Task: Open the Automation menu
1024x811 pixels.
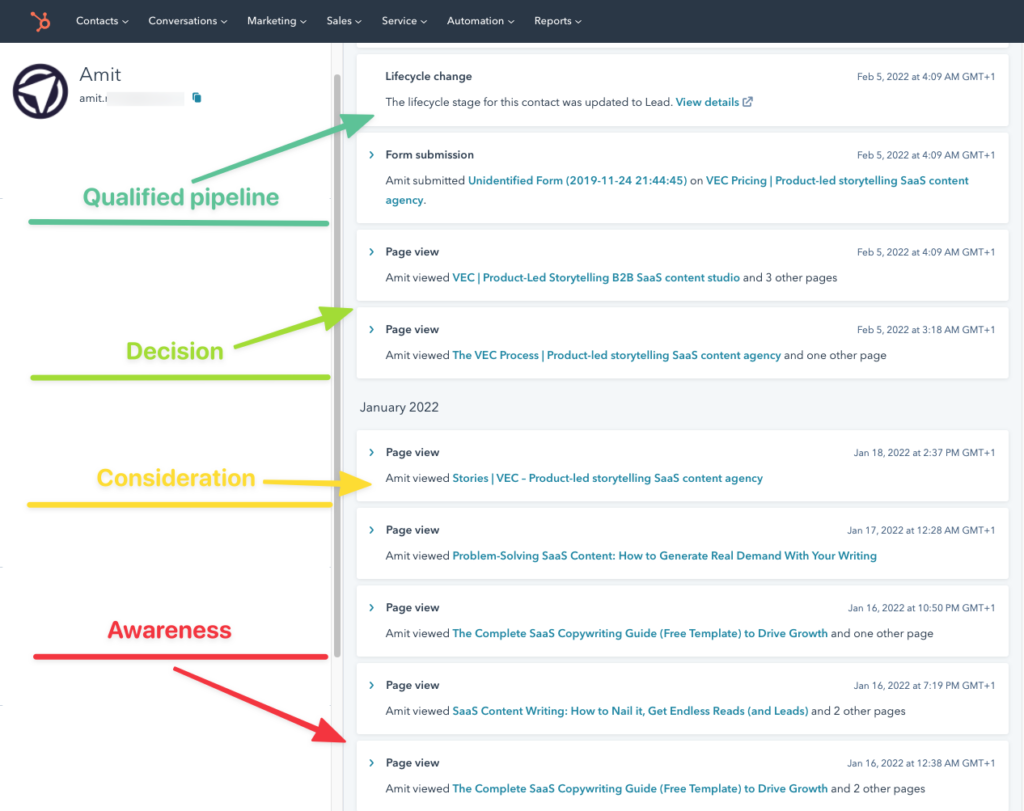Action: coord(480,21)
